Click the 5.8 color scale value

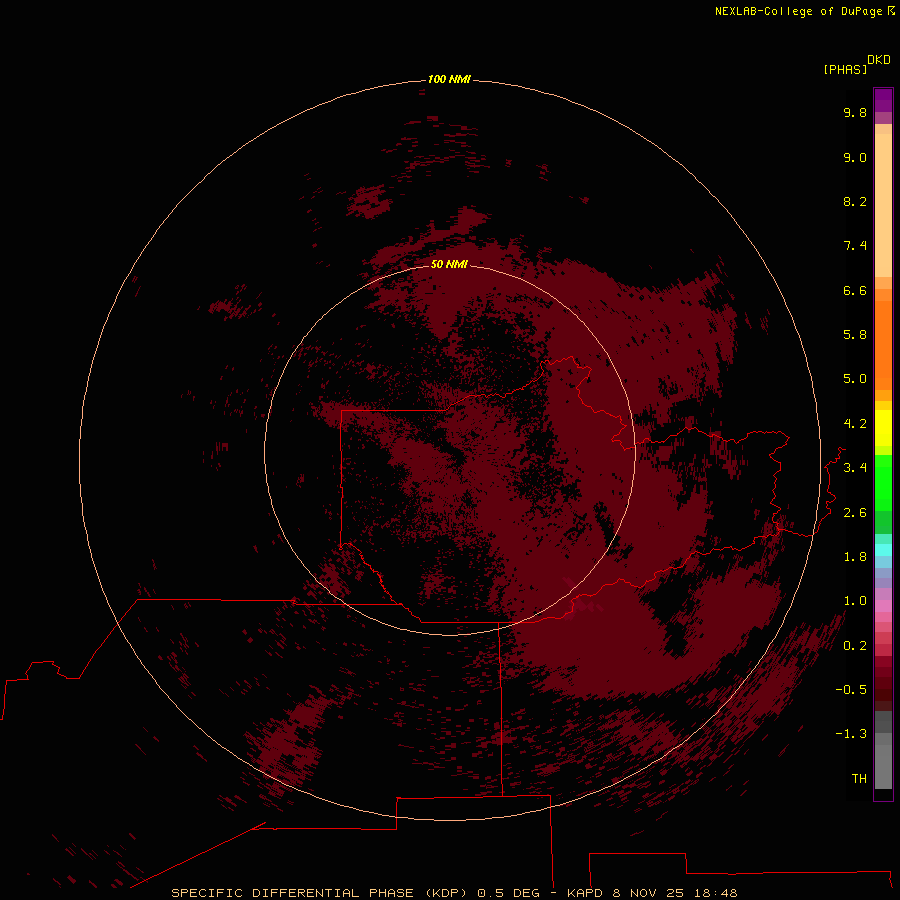855,335
